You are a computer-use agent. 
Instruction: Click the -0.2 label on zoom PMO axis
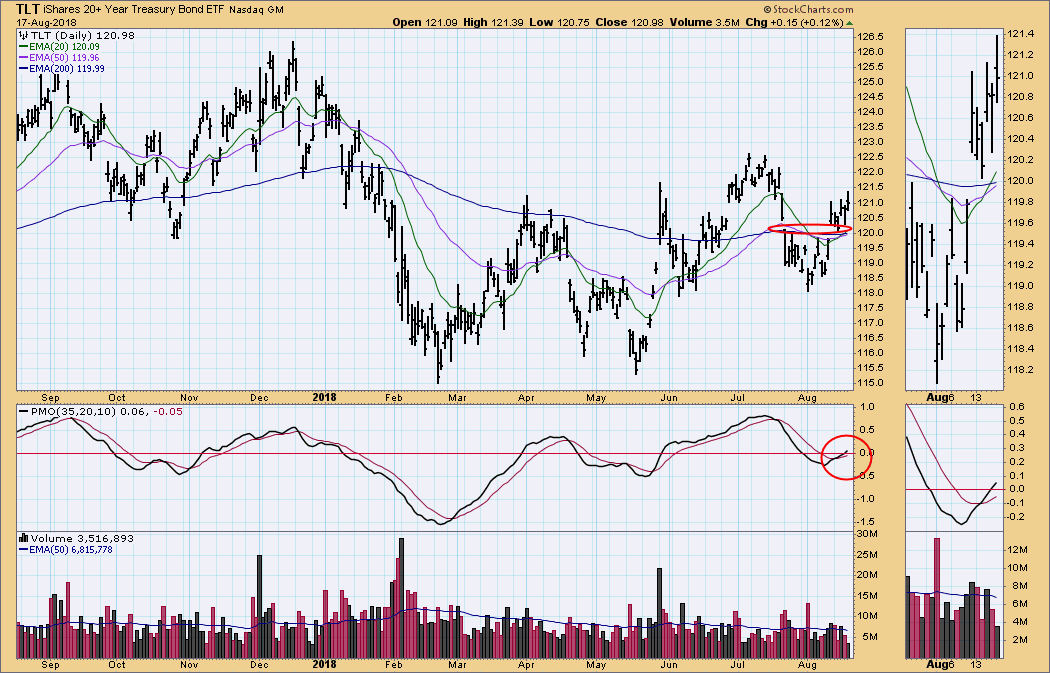1015,516
